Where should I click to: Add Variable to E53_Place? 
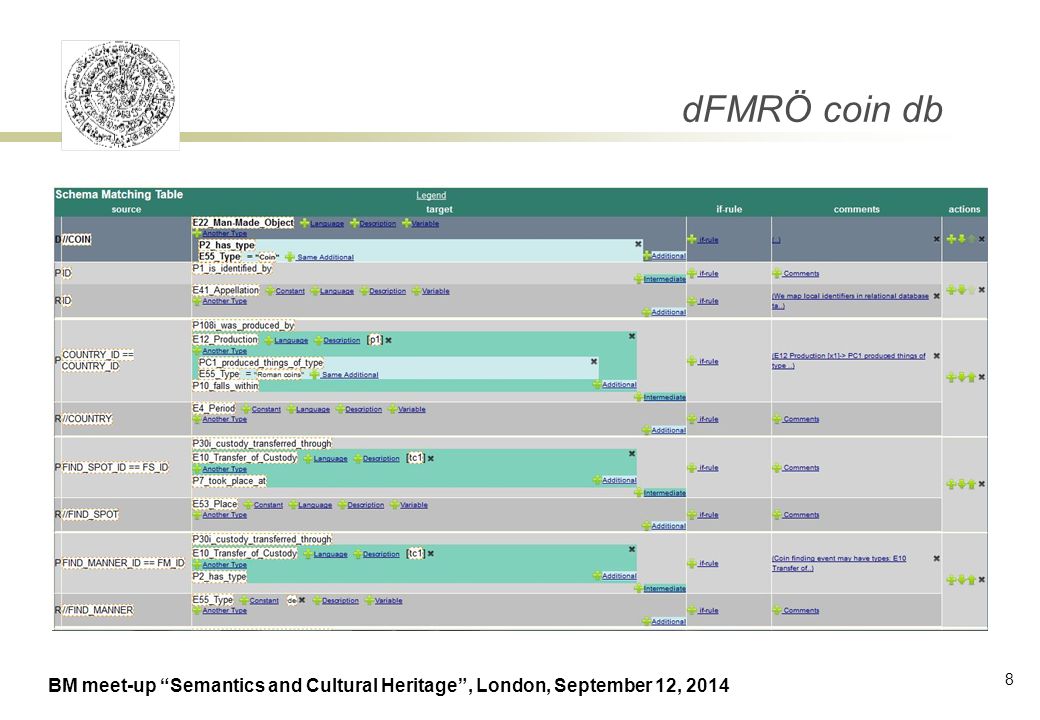(x=409, y=505)
